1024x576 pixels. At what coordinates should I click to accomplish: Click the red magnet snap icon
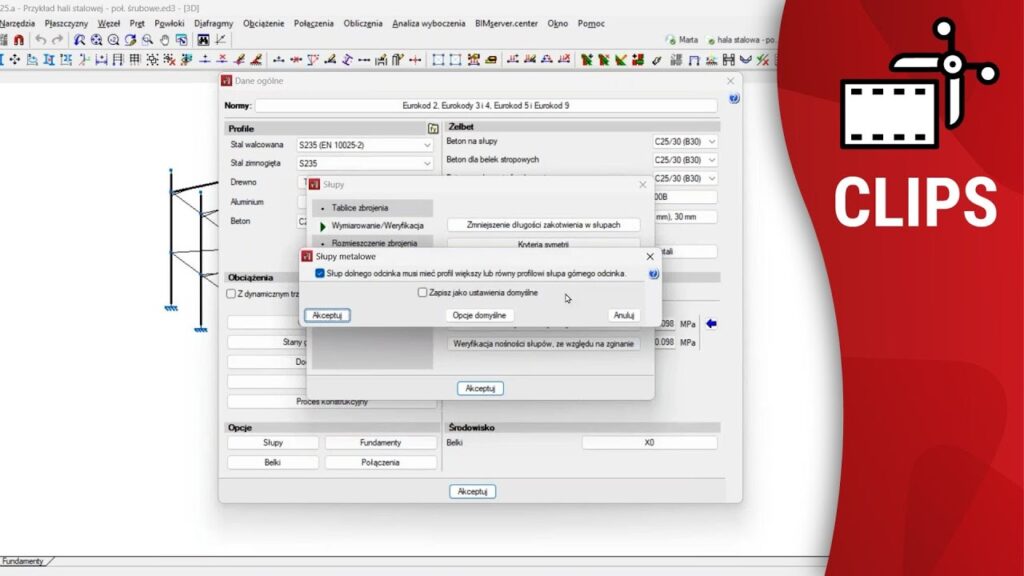[18, 40]
